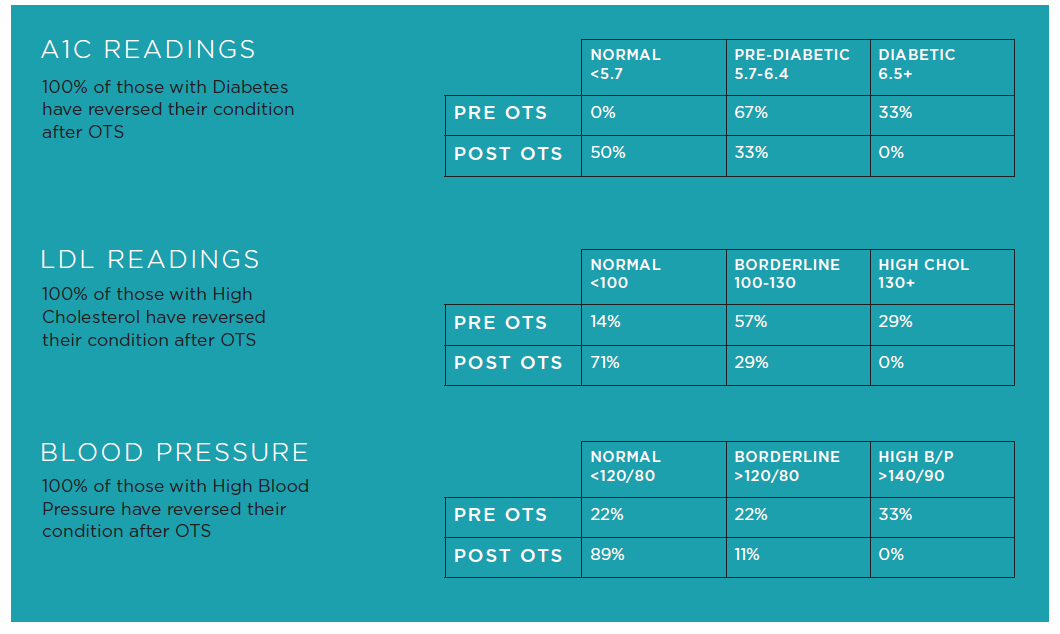Click the A1C table's NORMAL <5.7 header
The width and height of the screenshot is (1060, 634).
626,64
